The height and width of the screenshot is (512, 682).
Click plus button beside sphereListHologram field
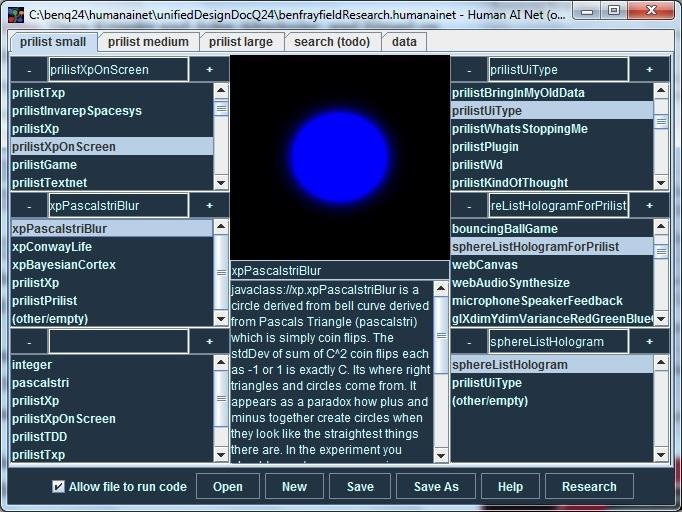(x=649, y=342)
